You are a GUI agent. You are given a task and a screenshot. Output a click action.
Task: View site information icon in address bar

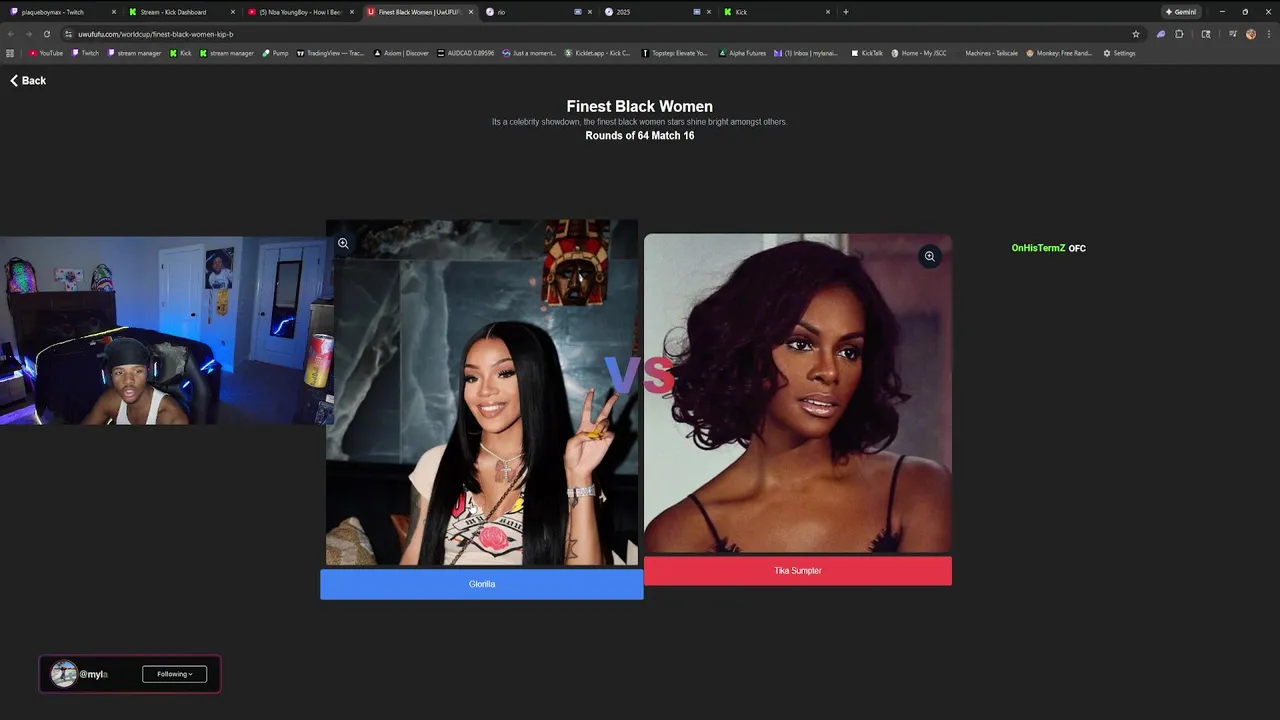tap(68, 34)
